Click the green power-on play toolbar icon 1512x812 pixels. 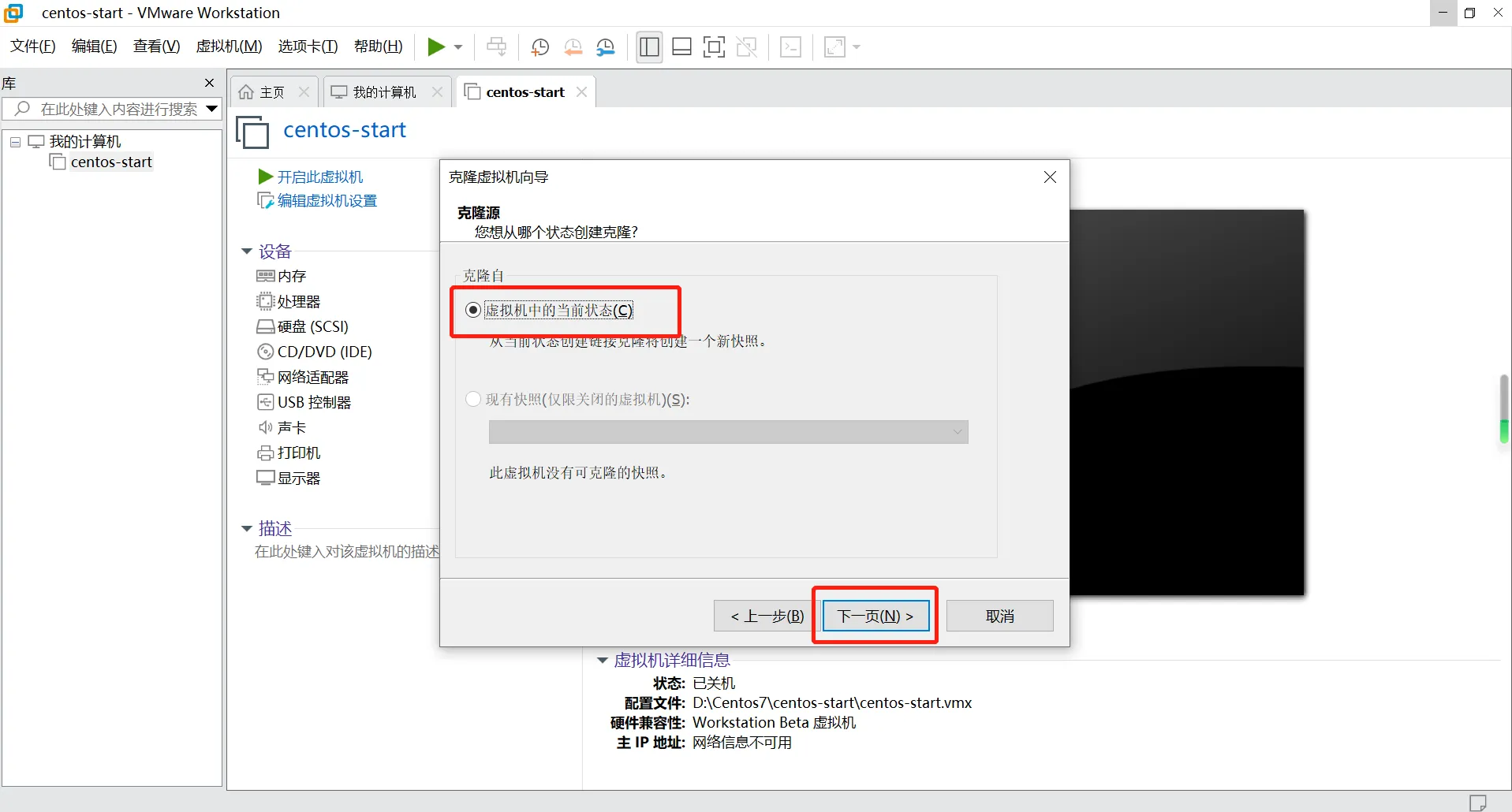[x=436, y=47]
